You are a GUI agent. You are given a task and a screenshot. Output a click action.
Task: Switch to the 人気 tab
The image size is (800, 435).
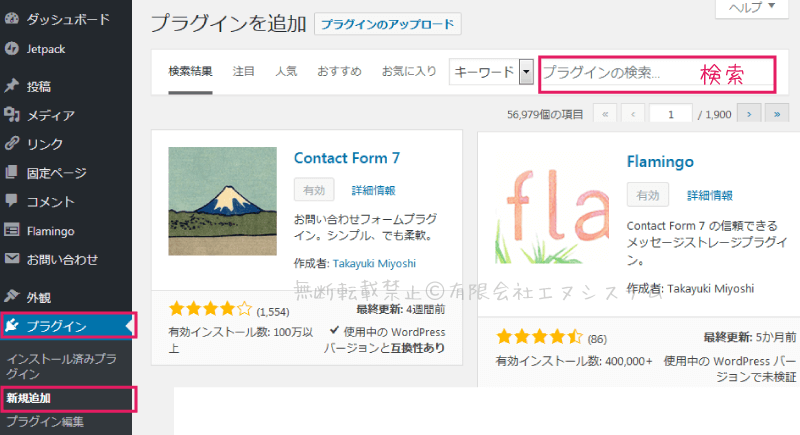pyautogui.click(x=286, y=71)
